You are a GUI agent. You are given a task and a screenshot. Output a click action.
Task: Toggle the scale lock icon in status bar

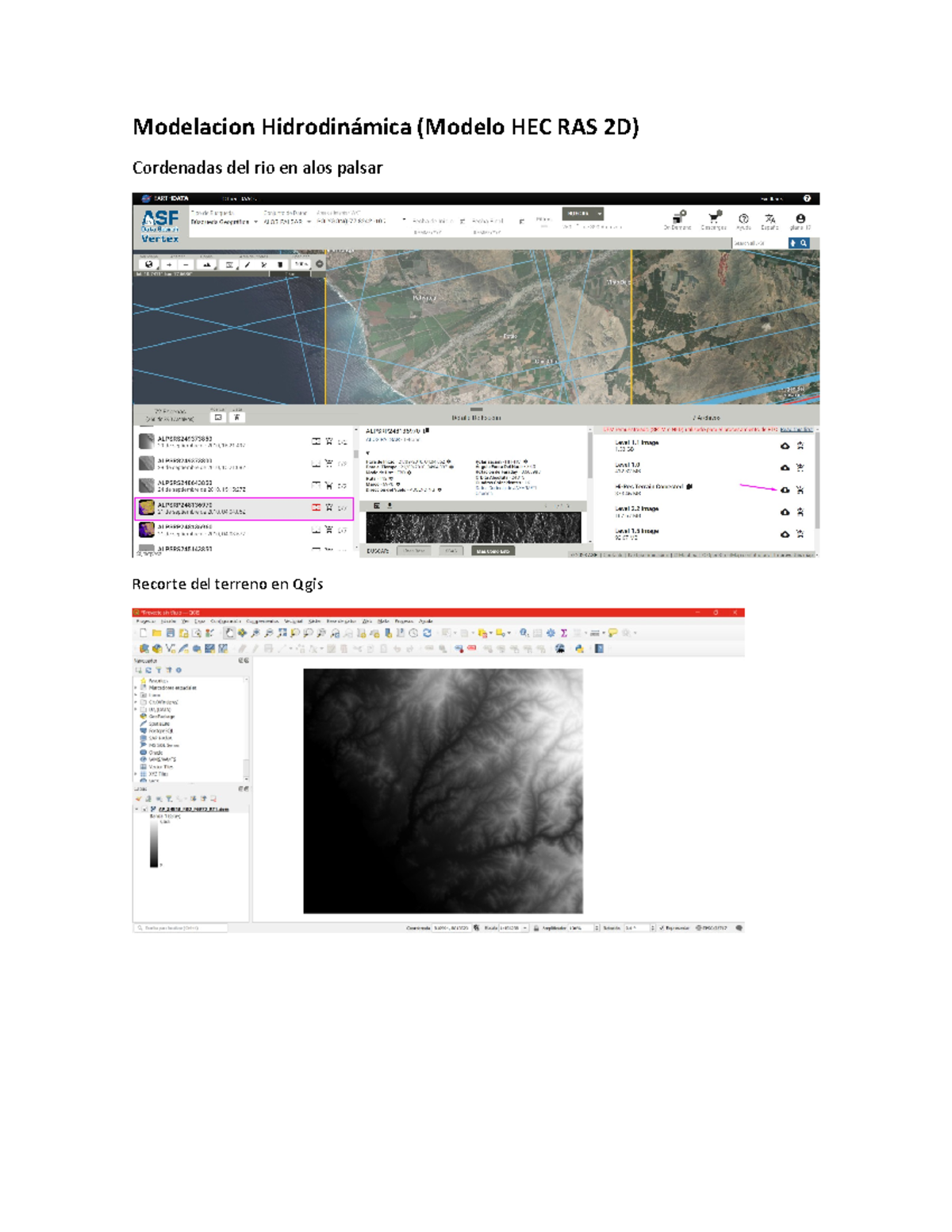tap(536, 927)
